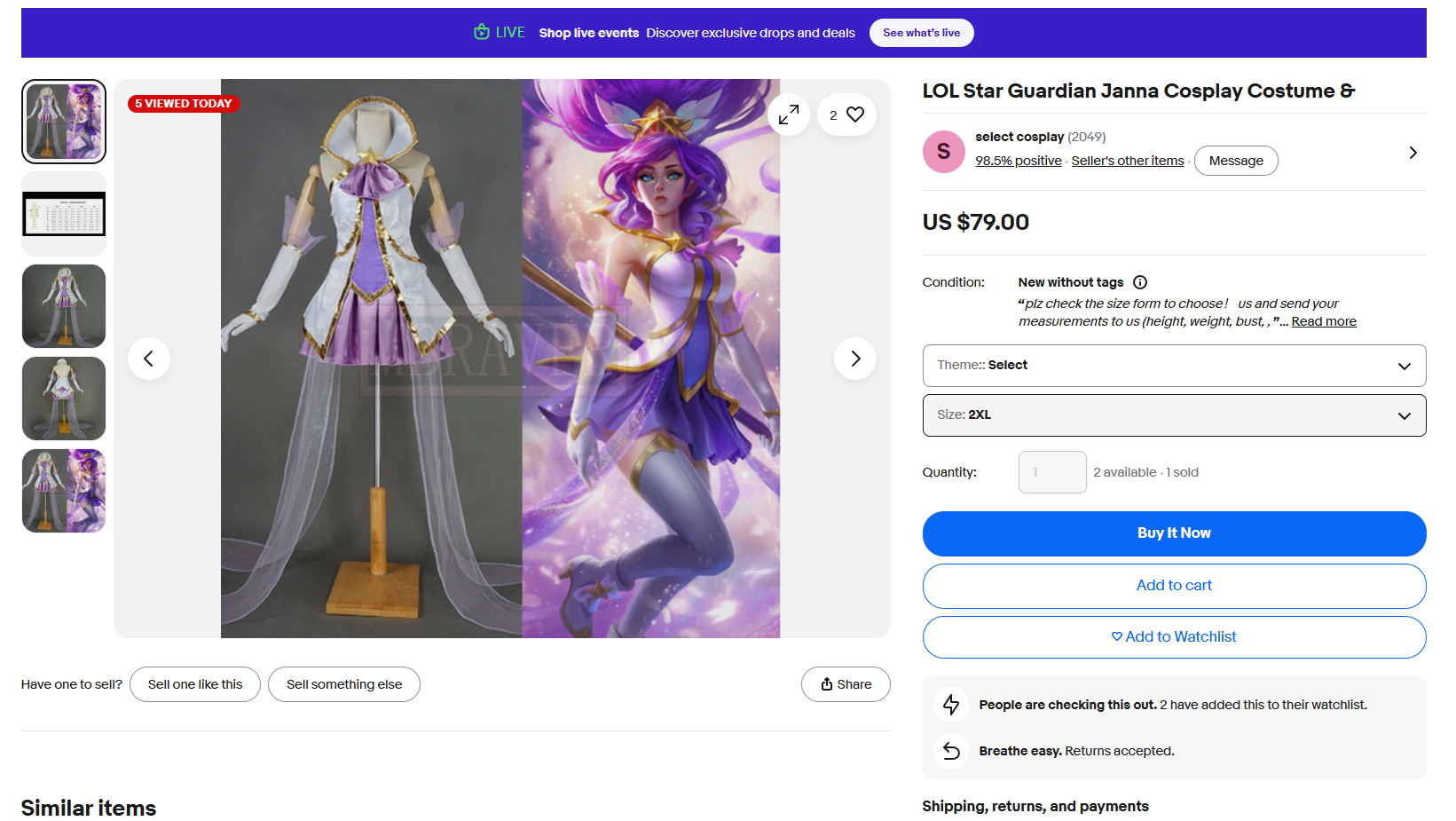This screenshot has height=821, width=1456.
Task: Message the seller
Action: pyautogui.click(x=1236, y=161)
